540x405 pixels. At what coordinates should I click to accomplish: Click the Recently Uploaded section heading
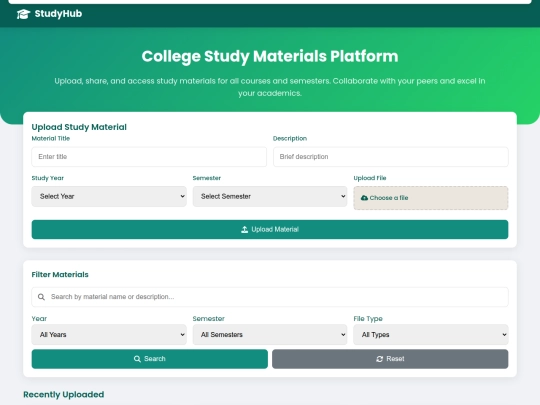point(64,395)
